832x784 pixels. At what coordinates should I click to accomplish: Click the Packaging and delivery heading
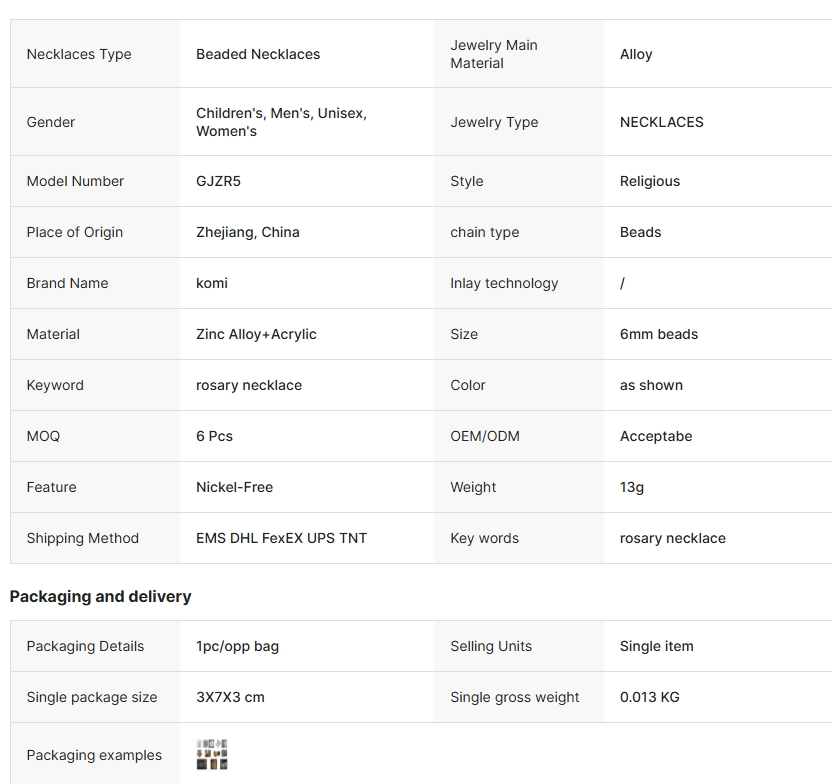coord(100,596)
